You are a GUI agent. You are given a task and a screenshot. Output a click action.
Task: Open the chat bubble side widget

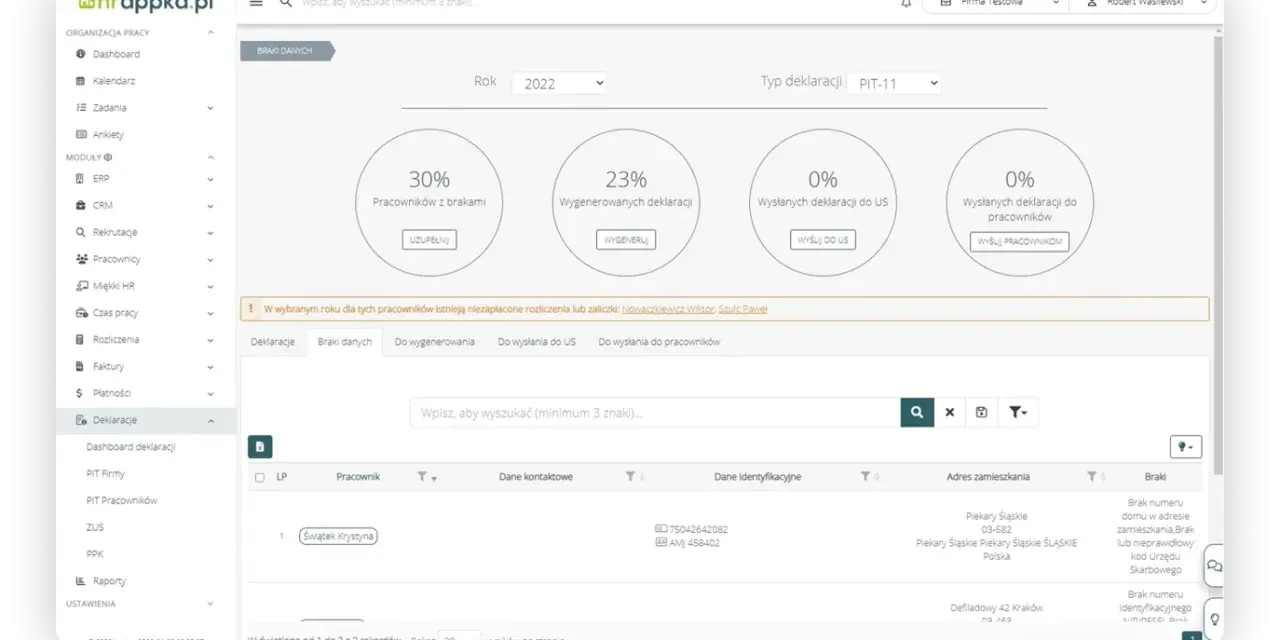click(x=1214, y=566)
